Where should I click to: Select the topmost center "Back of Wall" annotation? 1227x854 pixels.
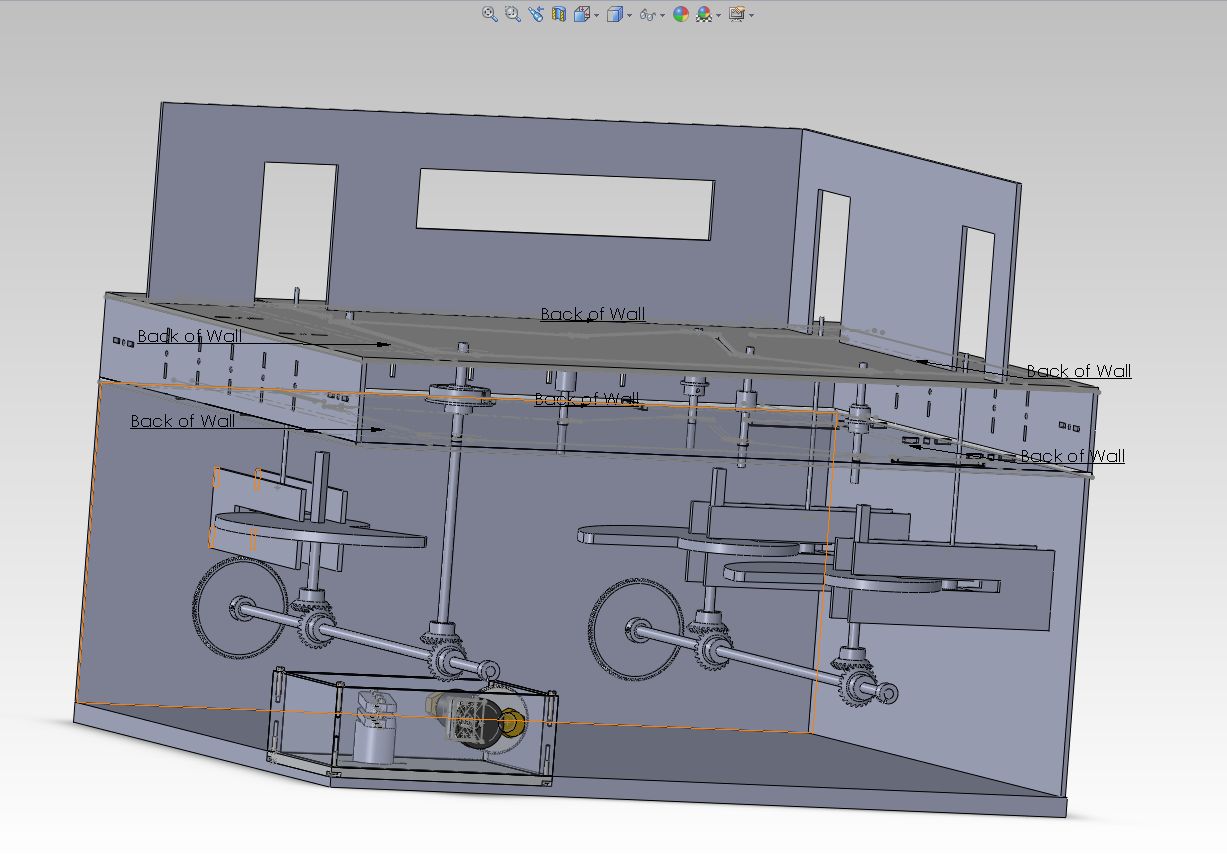tap(592, 314)
